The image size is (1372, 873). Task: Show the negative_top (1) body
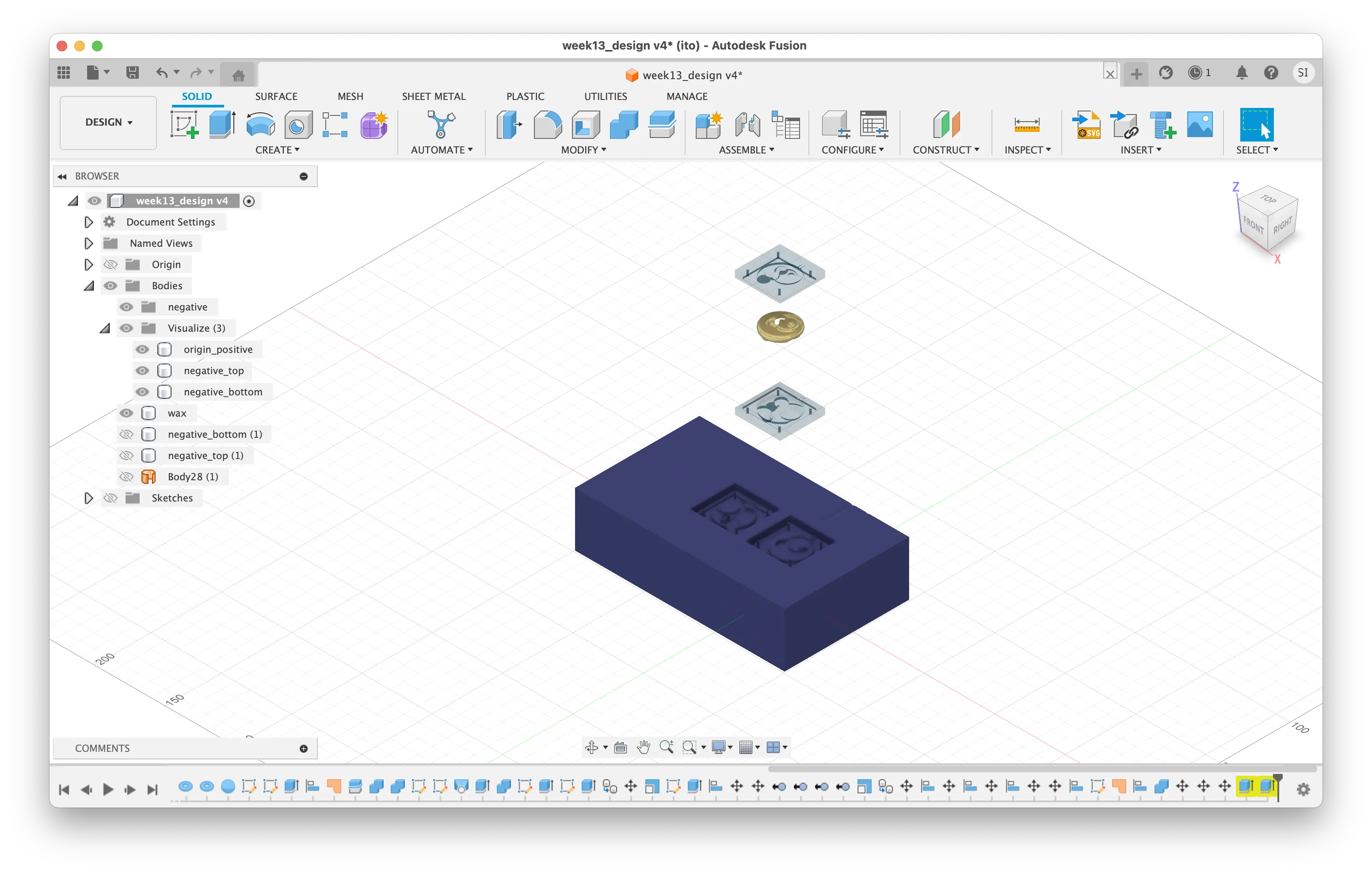pos(126,456)
